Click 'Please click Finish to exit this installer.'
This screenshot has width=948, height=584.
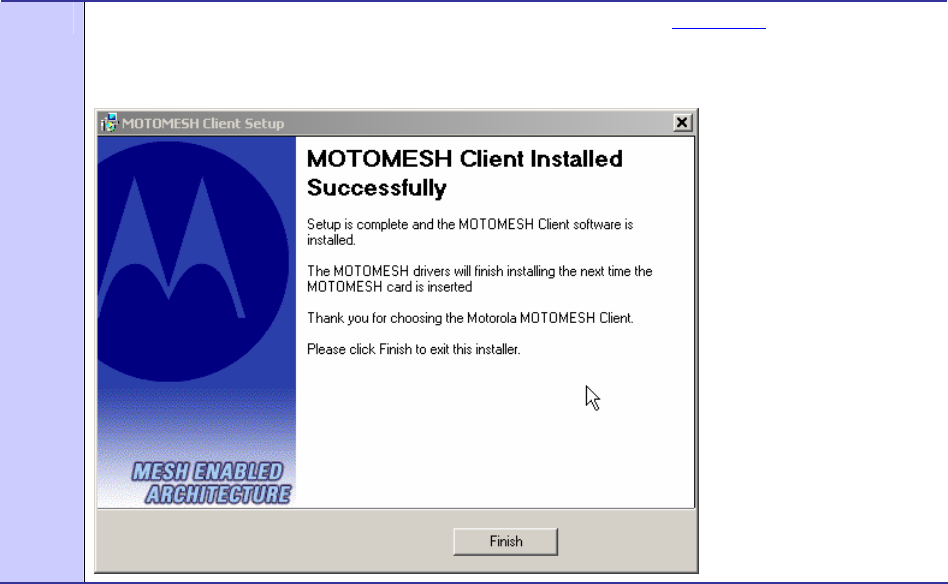[414, 349]
